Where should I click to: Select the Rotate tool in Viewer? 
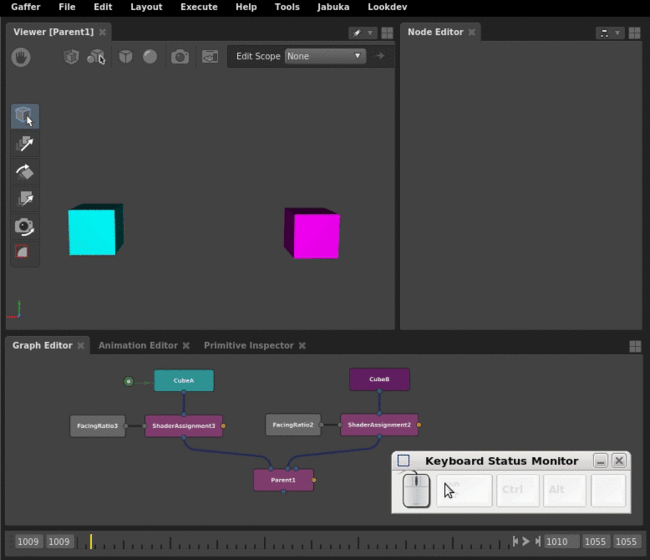click(x=25, y=171)
